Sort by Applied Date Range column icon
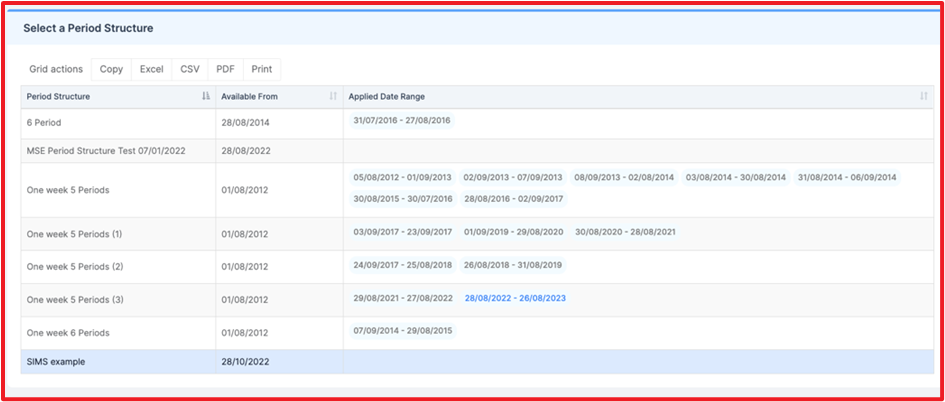This screenshot has height=402, width=945. (x=924, y=96)
